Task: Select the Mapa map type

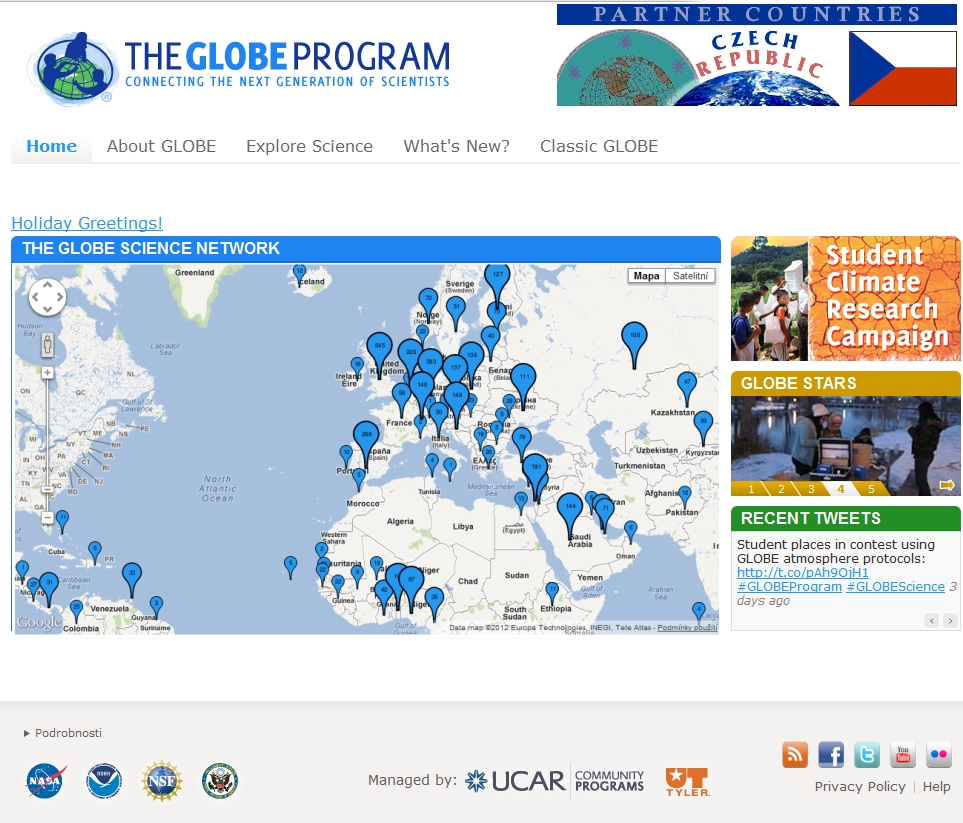Action: pyautogui.click(x=647, y=276)
